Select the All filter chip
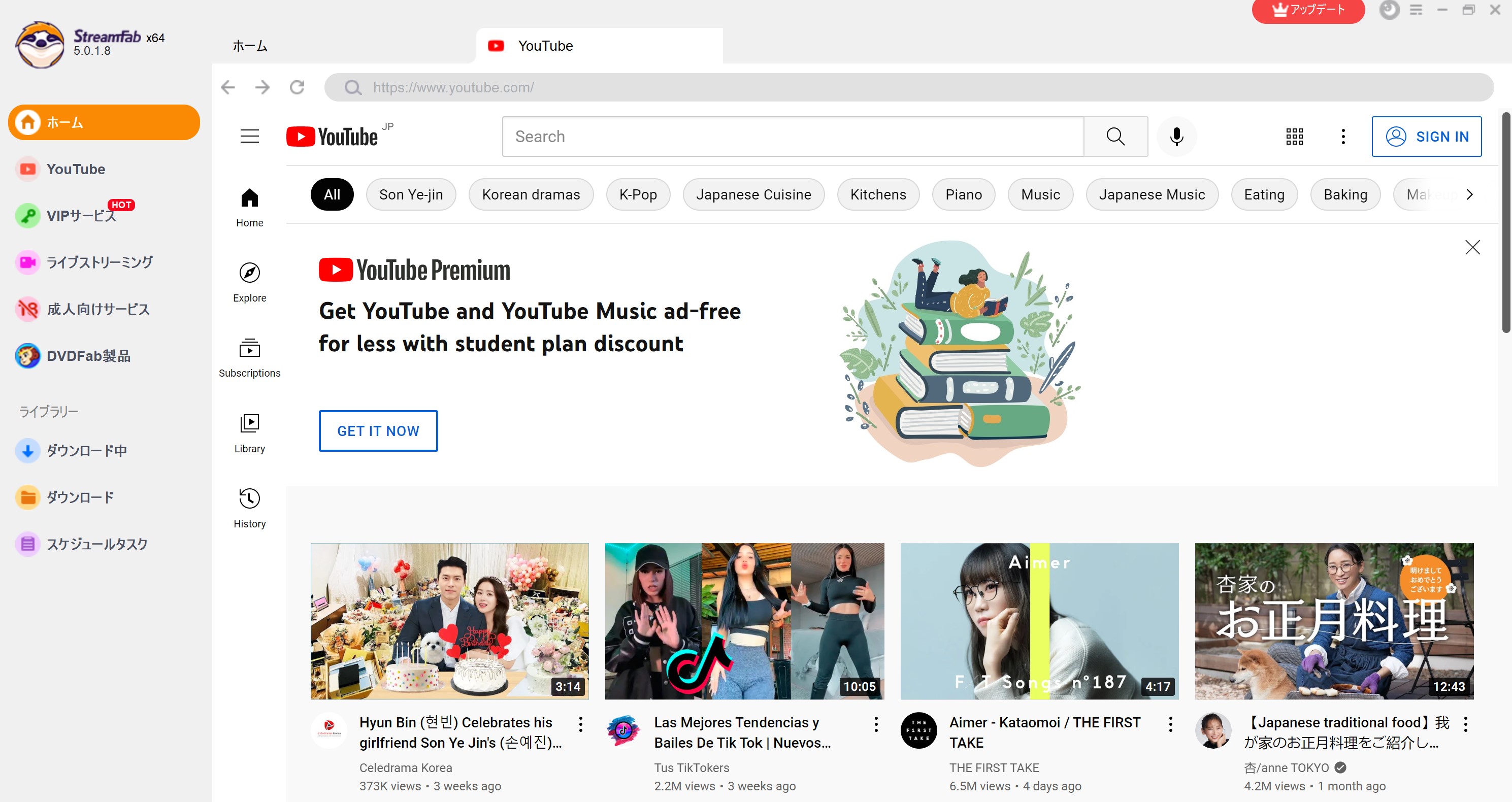Screen dimensions: 1512x802 point(332,194)
